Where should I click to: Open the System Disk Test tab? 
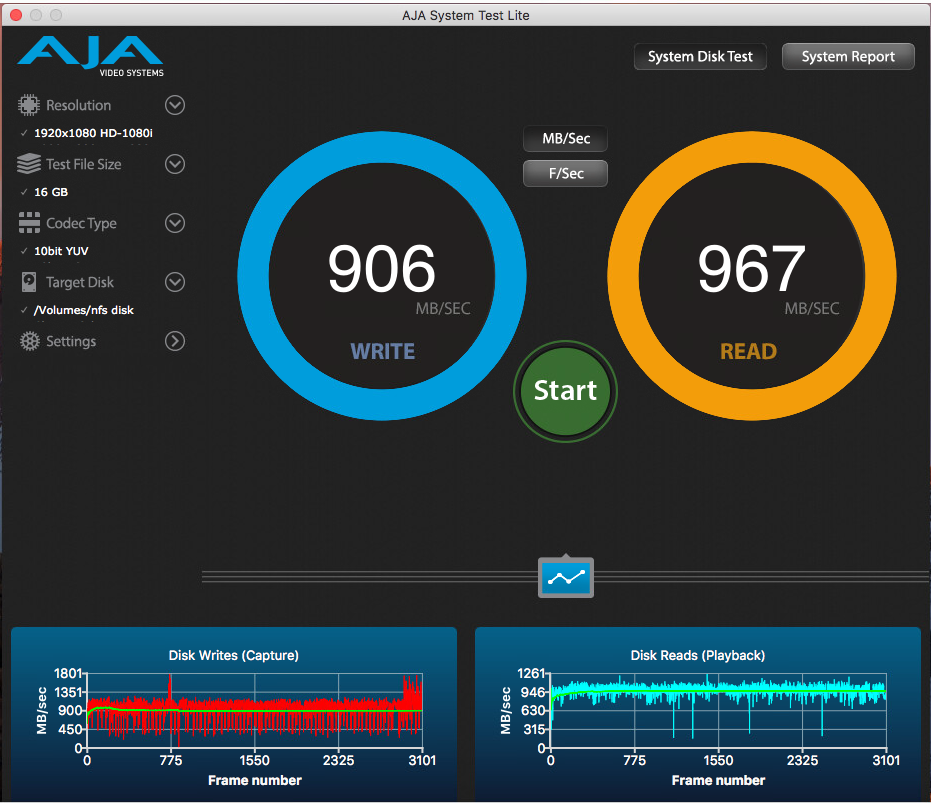coord(700,57)
